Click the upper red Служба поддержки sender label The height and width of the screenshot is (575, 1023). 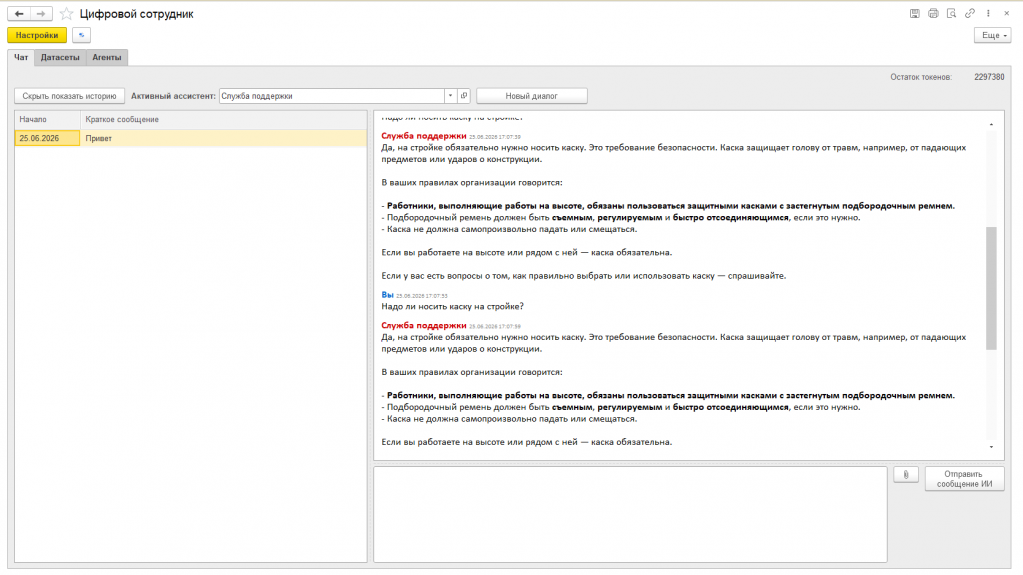click(423, 136)
